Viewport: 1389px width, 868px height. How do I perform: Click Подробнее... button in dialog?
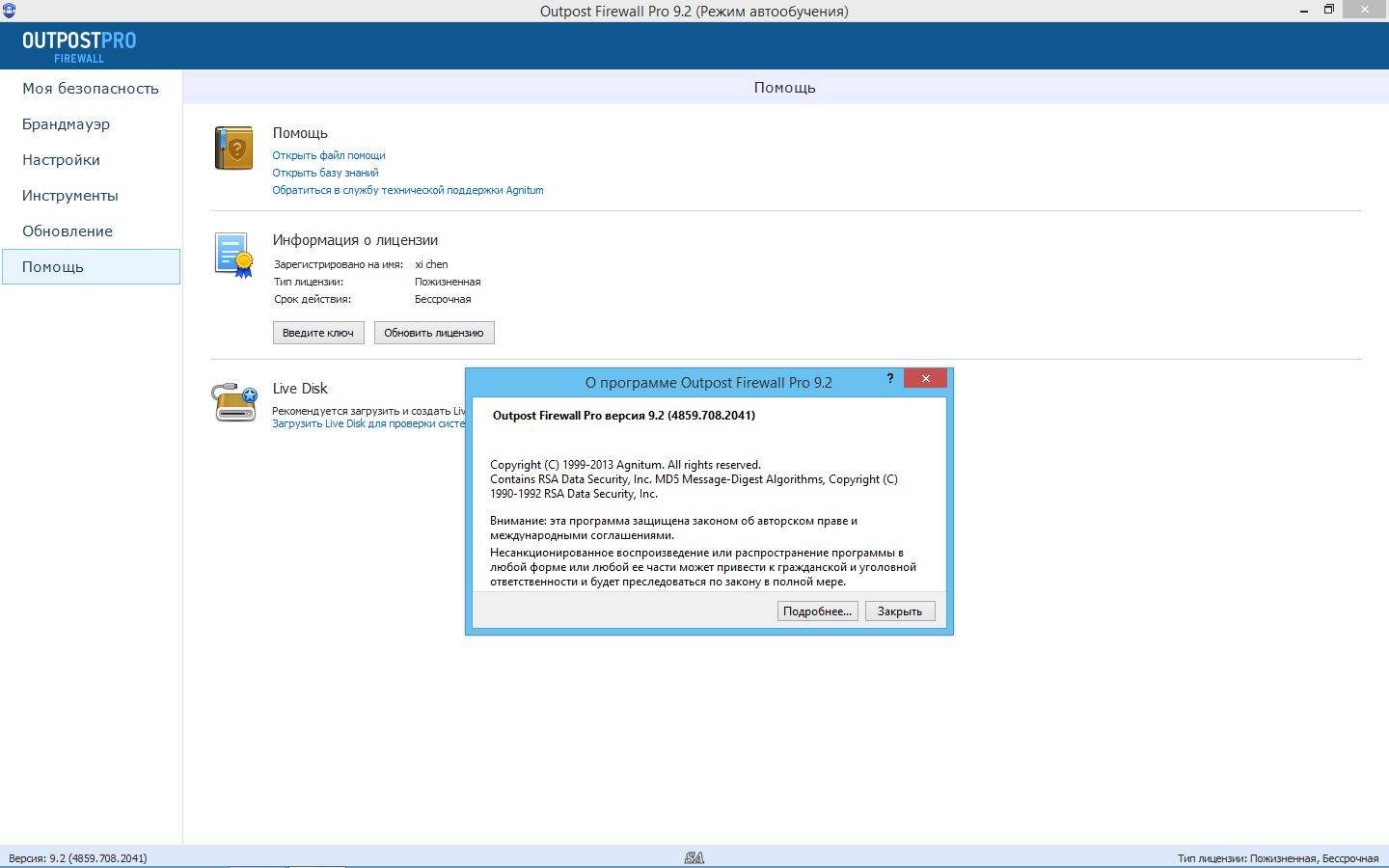817,610
